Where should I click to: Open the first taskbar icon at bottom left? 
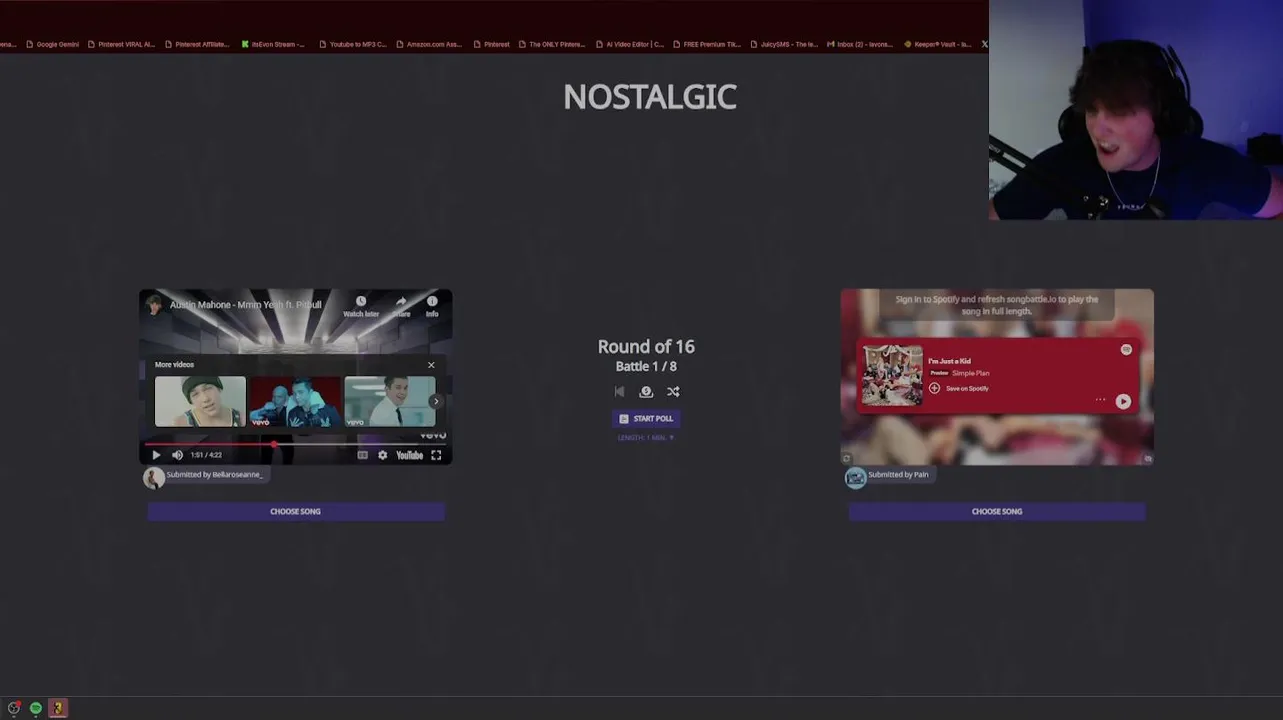click(x=14, y=708)
